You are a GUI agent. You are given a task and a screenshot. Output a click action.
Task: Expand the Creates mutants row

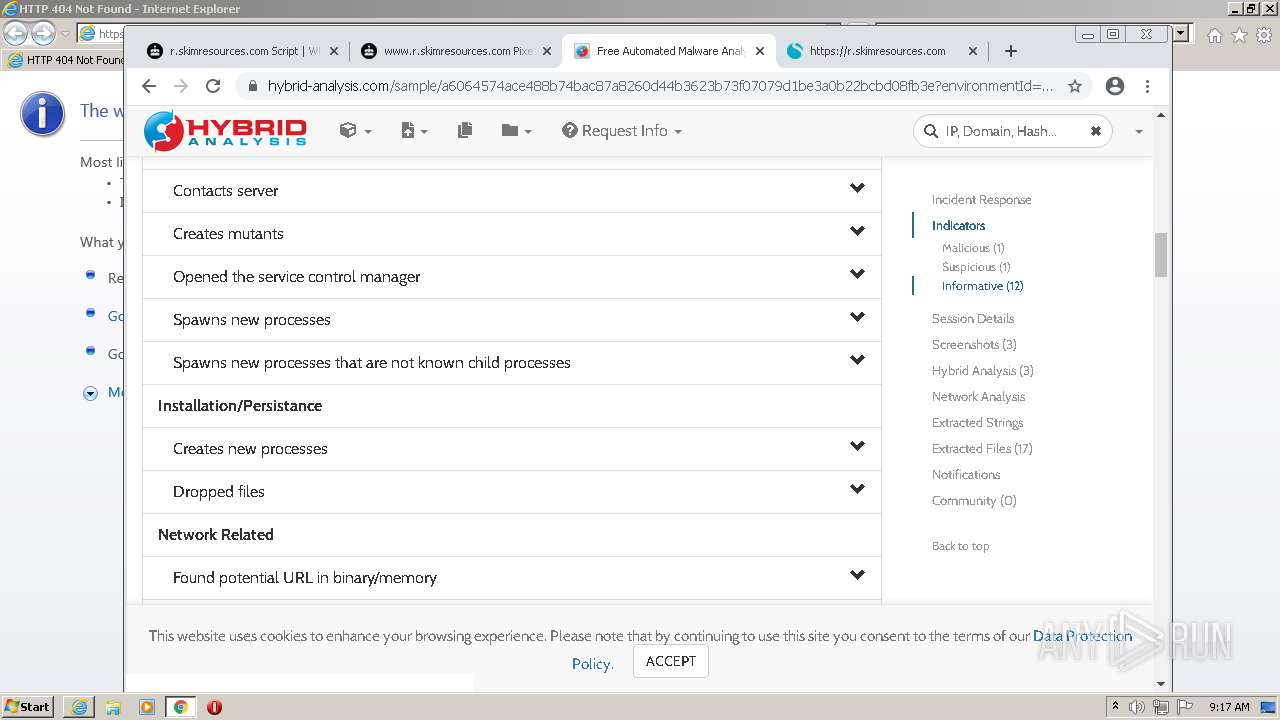[512, 234]
